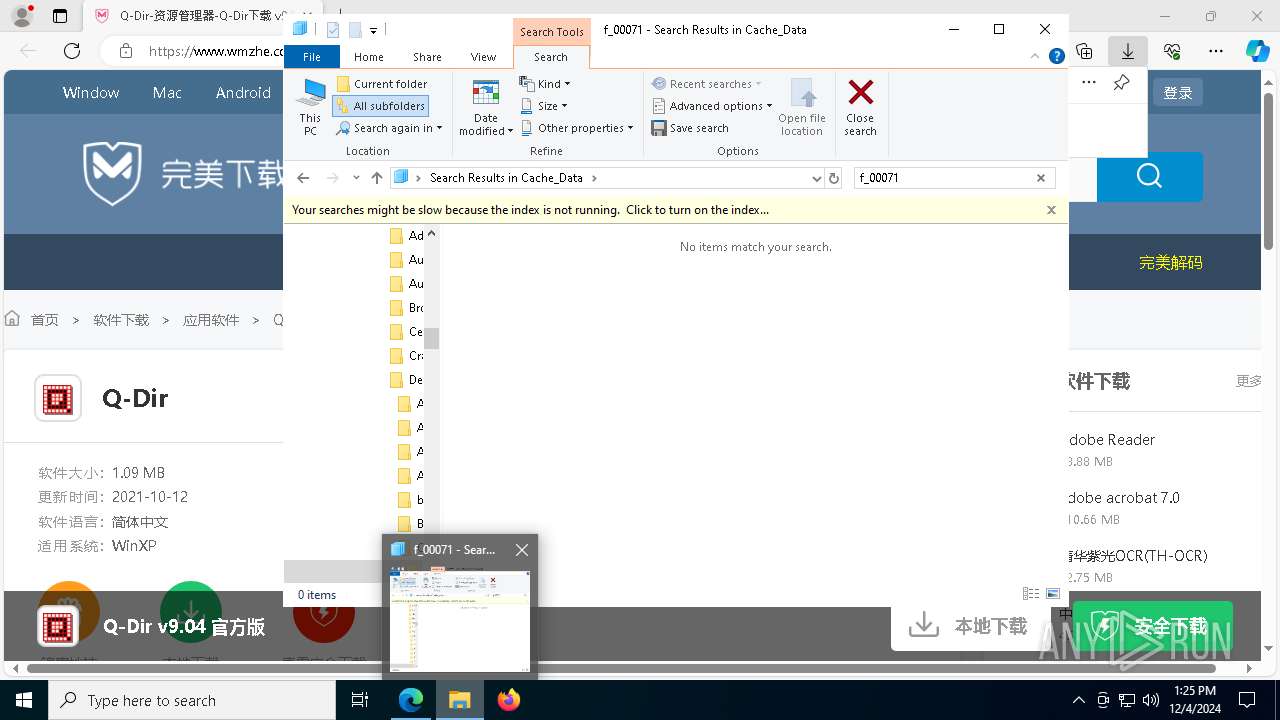Click Edge downloads toolbar icon
The image size is (1280, 720).
tap(1128, 50)
